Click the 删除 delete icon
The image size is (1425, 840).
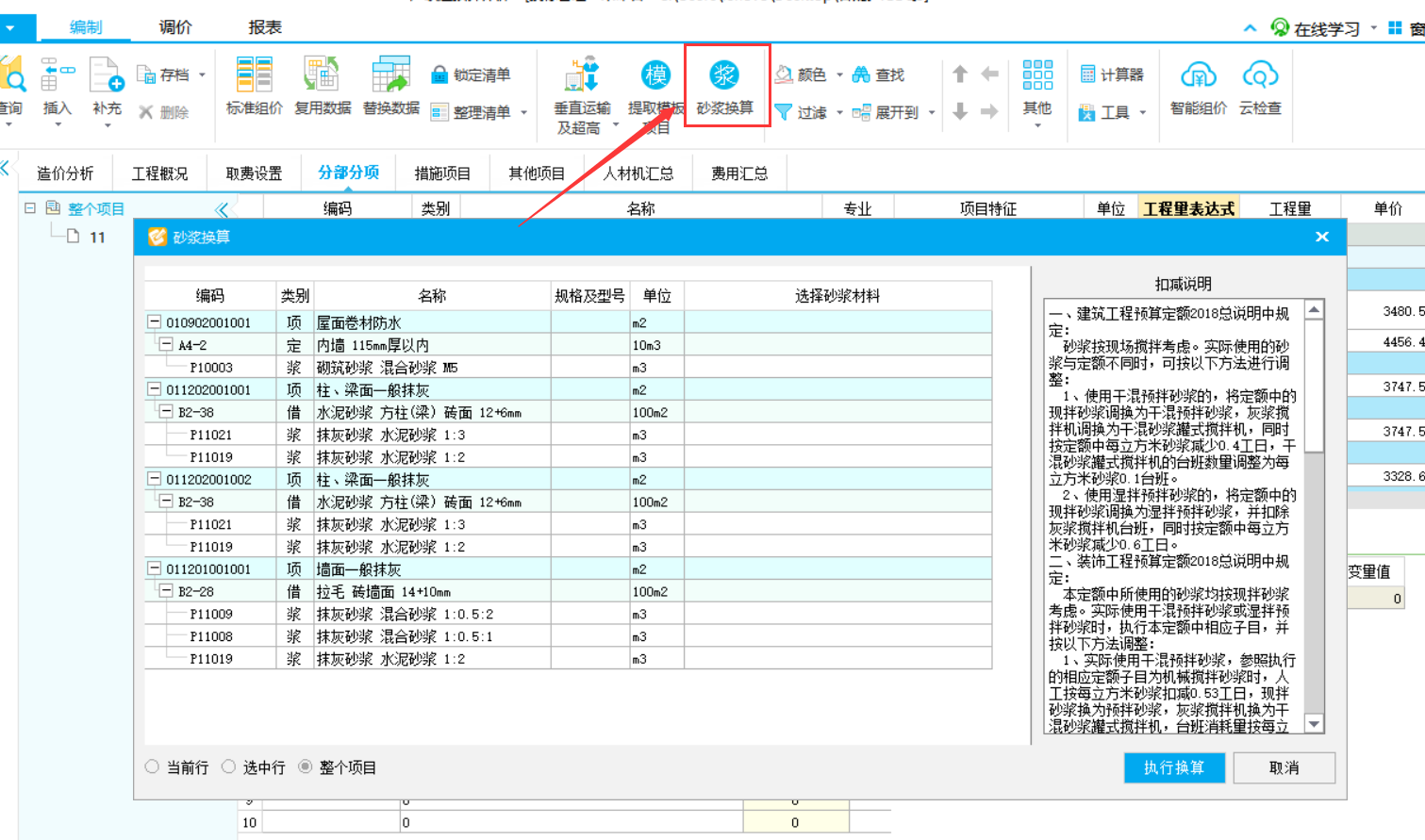[x=146, y=112]
